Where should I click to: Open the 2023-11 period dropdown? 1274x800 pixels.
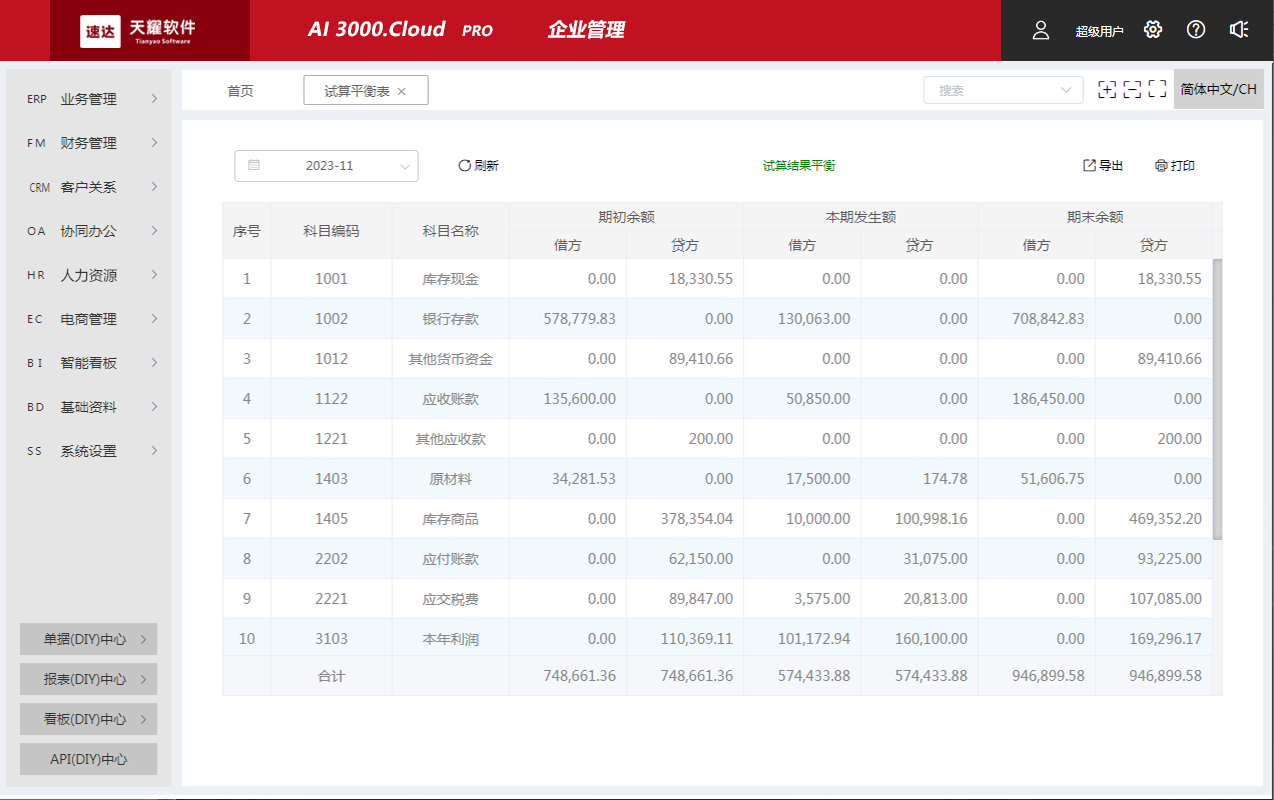[330, 165]
